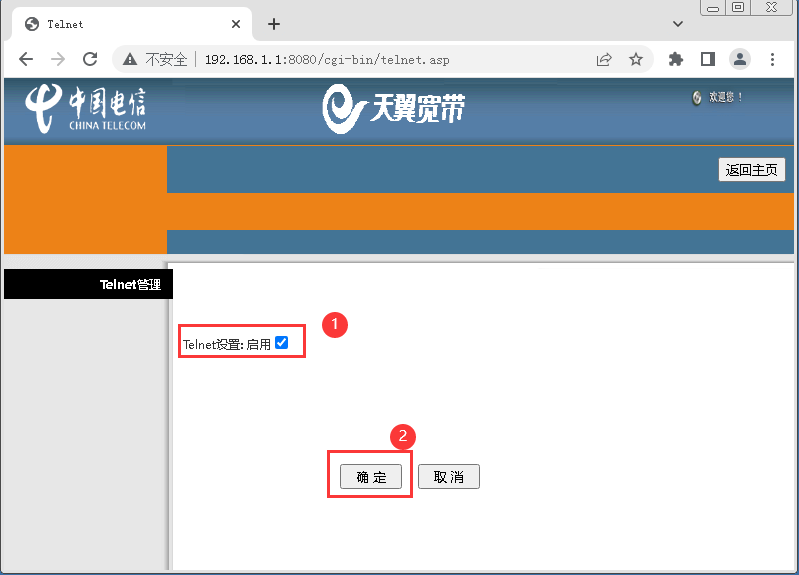Bookmark this page with the star
This screenshot has height=575, width=799.
(635, 60)
